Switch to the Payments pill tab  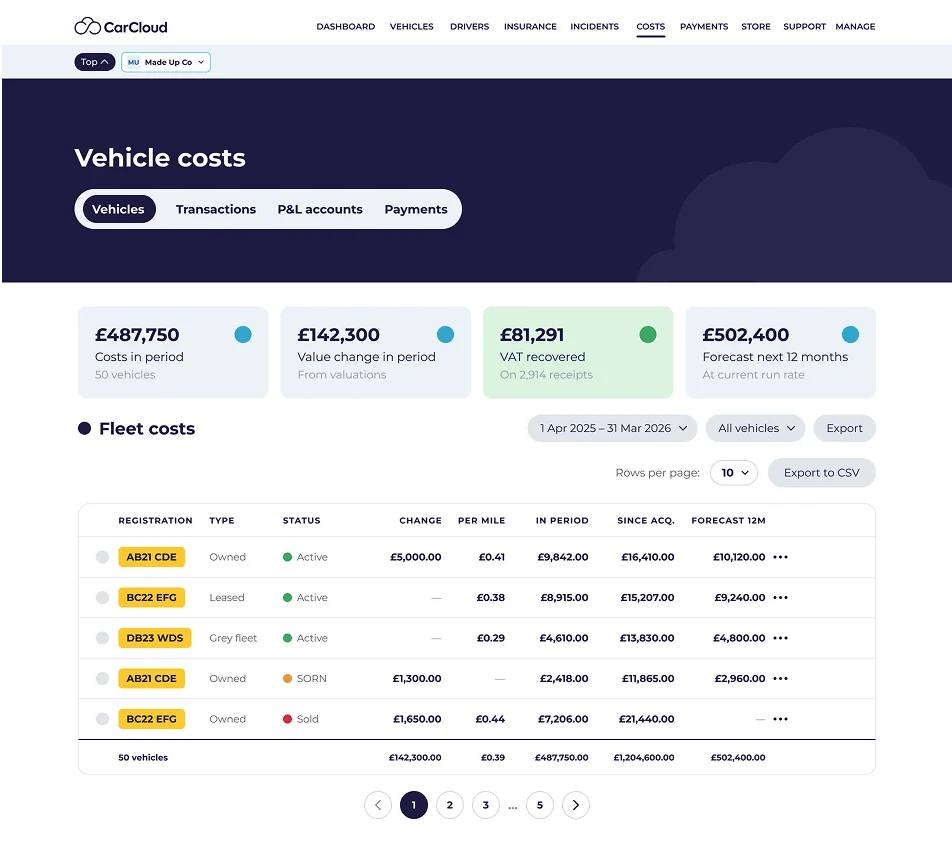tap(416, 209)
